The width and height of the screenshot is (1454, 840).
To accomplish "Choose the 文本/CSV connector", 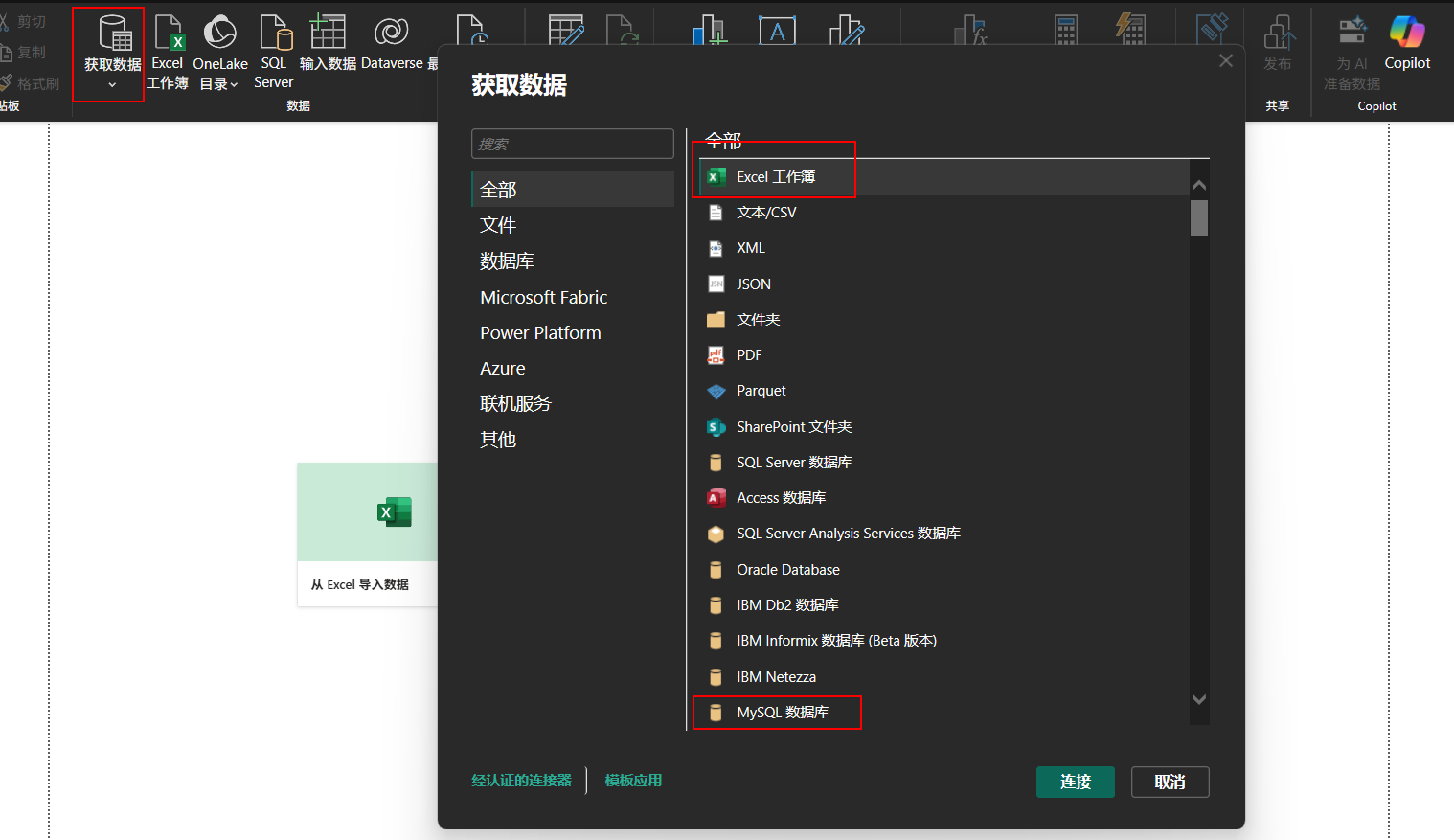I will [943, 213].
